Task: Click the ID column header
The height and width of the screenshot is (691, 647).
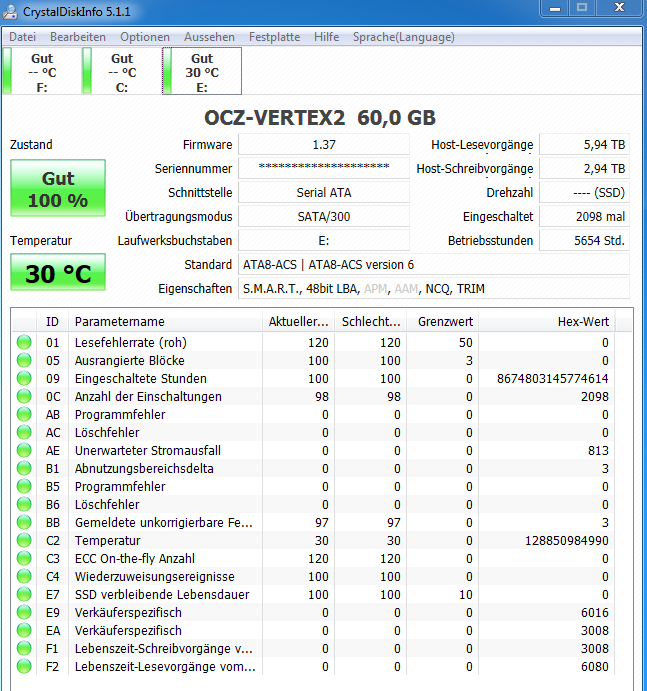Action: pos(52,322)
